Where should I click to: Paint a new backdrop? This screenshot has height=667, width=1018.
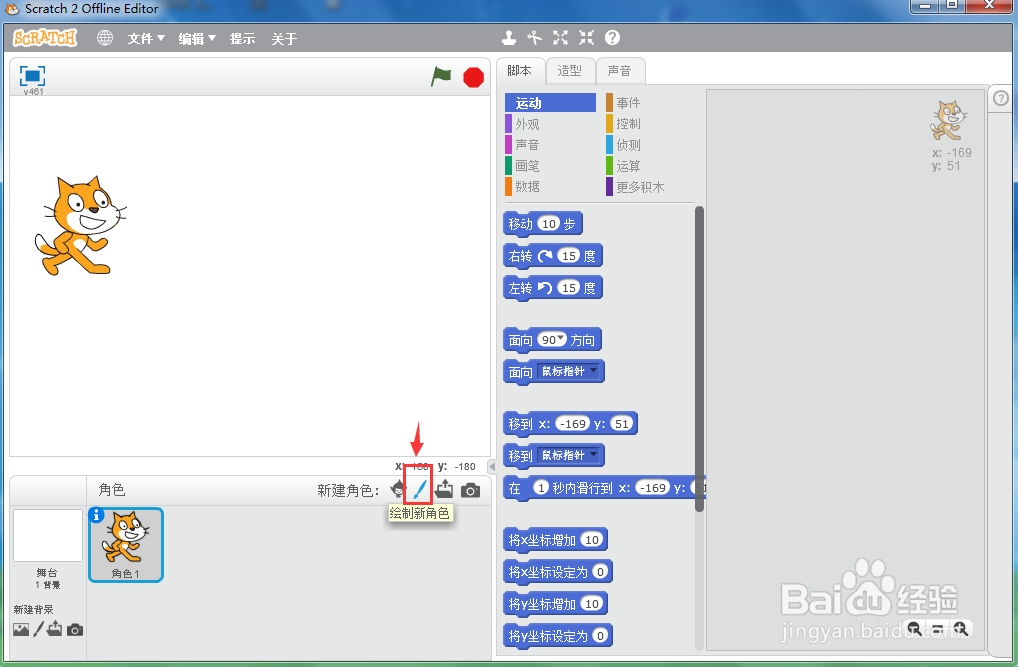[38, 629]
